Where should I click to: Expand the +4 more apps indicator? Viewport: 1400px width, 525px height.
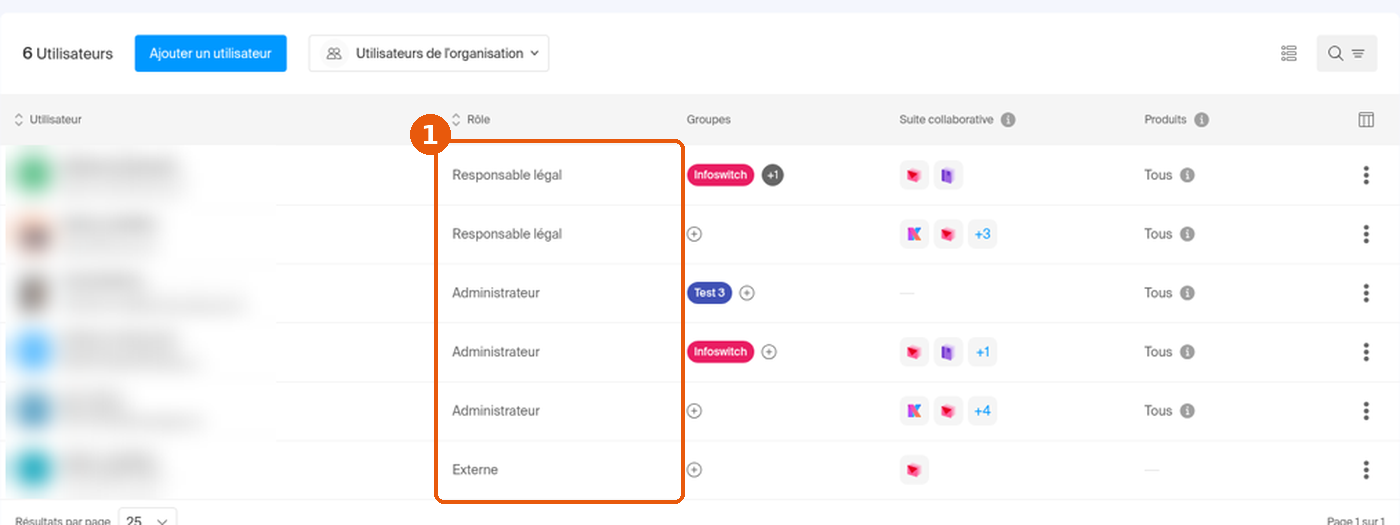(982, 411)
